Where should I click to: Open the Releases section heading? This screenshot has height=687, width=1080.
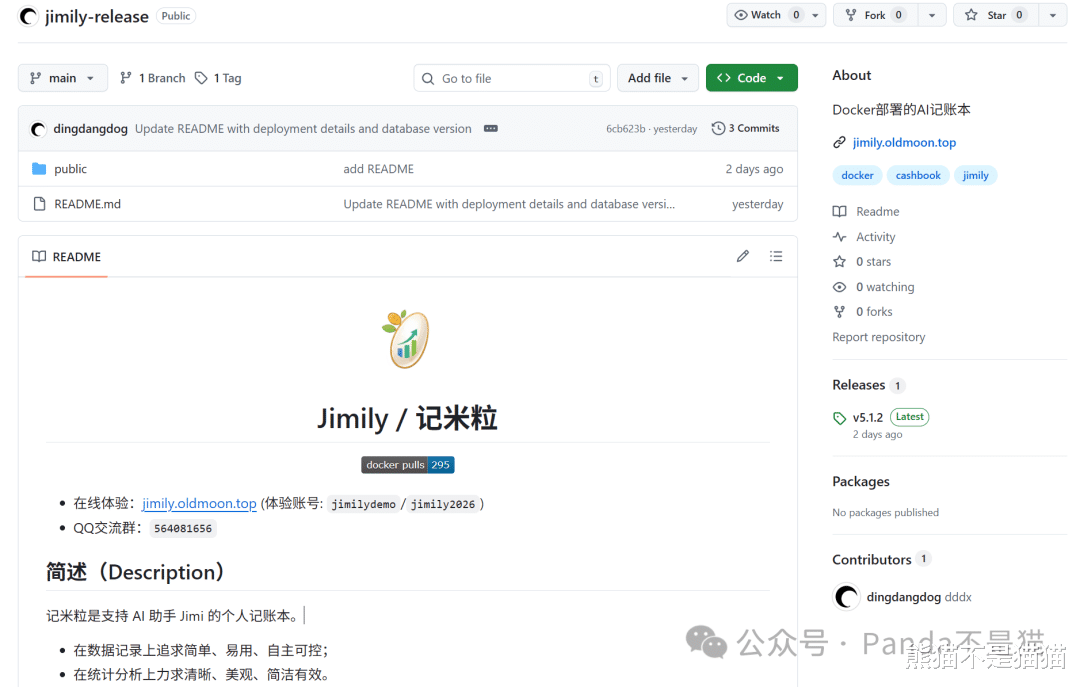[858, 385]
